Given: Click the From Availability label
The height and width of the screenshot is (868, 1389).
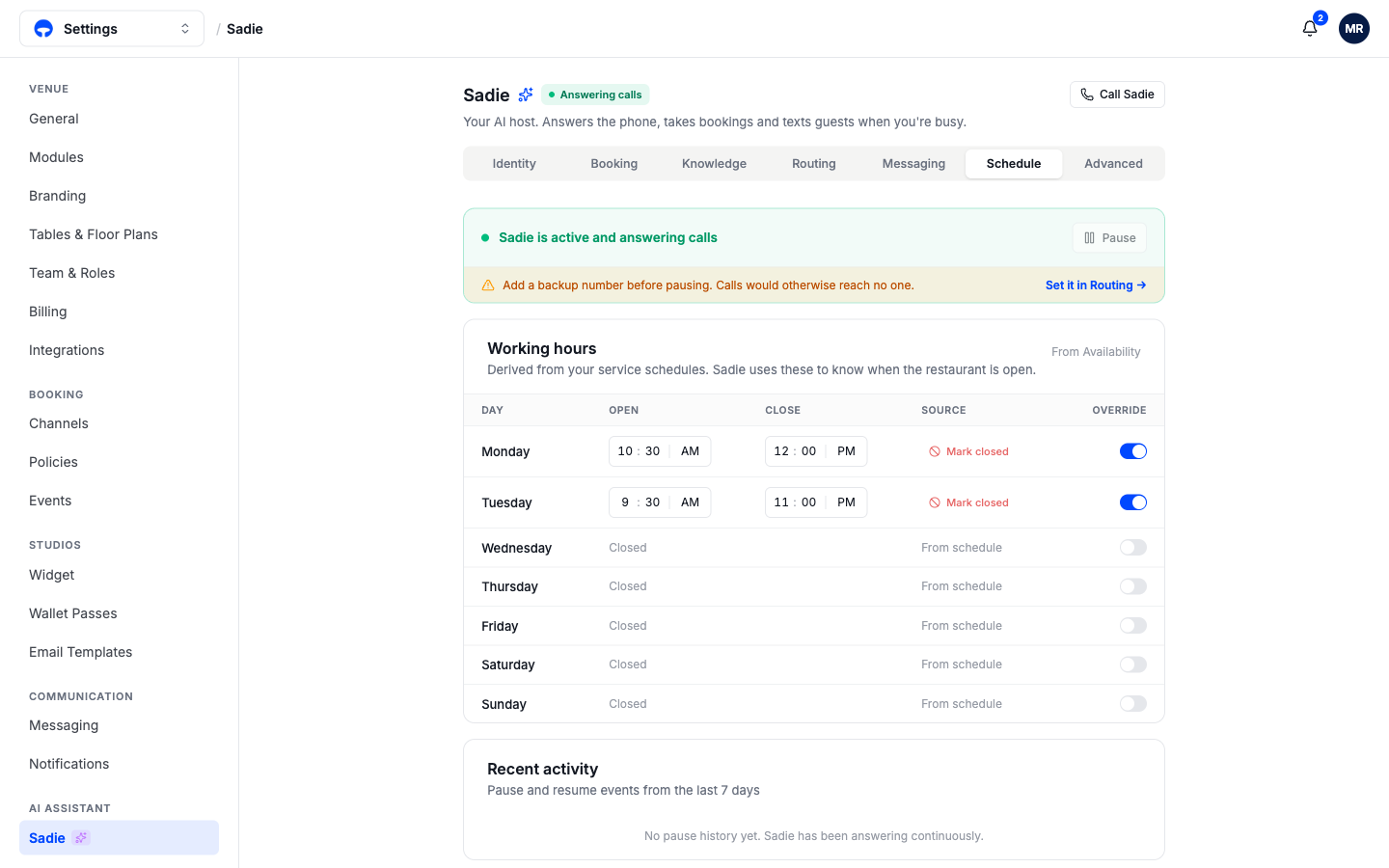Looking at the screenshot, I should [x=1096, y=352].
